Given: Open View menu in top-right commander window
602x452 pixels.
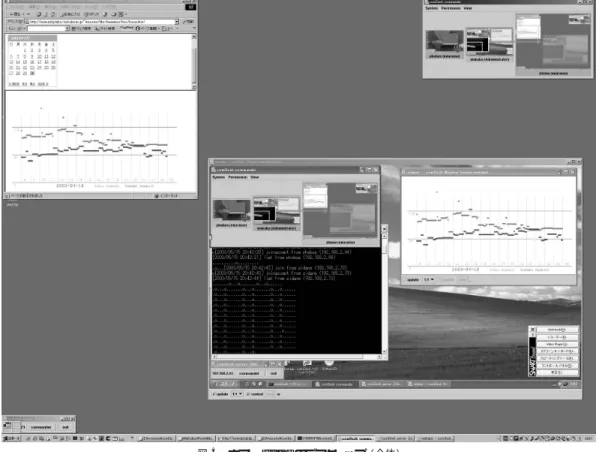Looking at the screenshot, I should 468,8.
